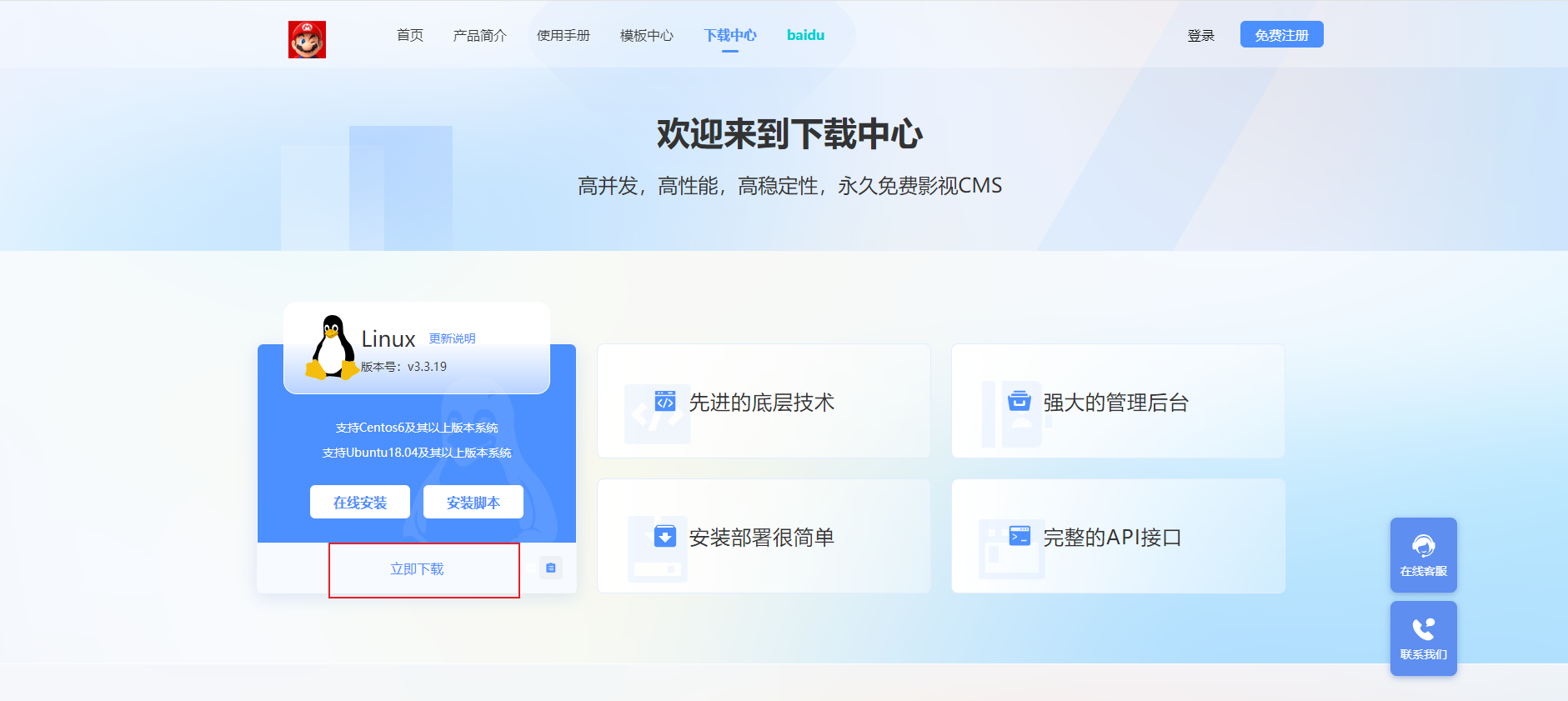Click the clipboard copy icon beside 立即下载
Viewport: 1568px width, 701px height.
point(551,568)
